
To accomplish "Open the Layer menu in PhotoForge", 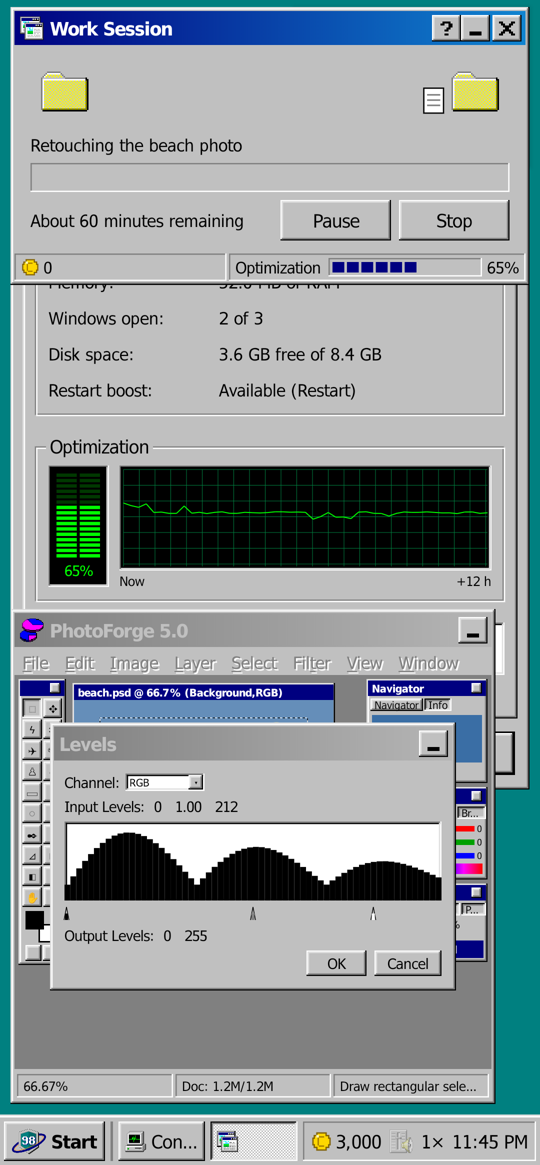I will pyautogui.click(x=195, y=663).
